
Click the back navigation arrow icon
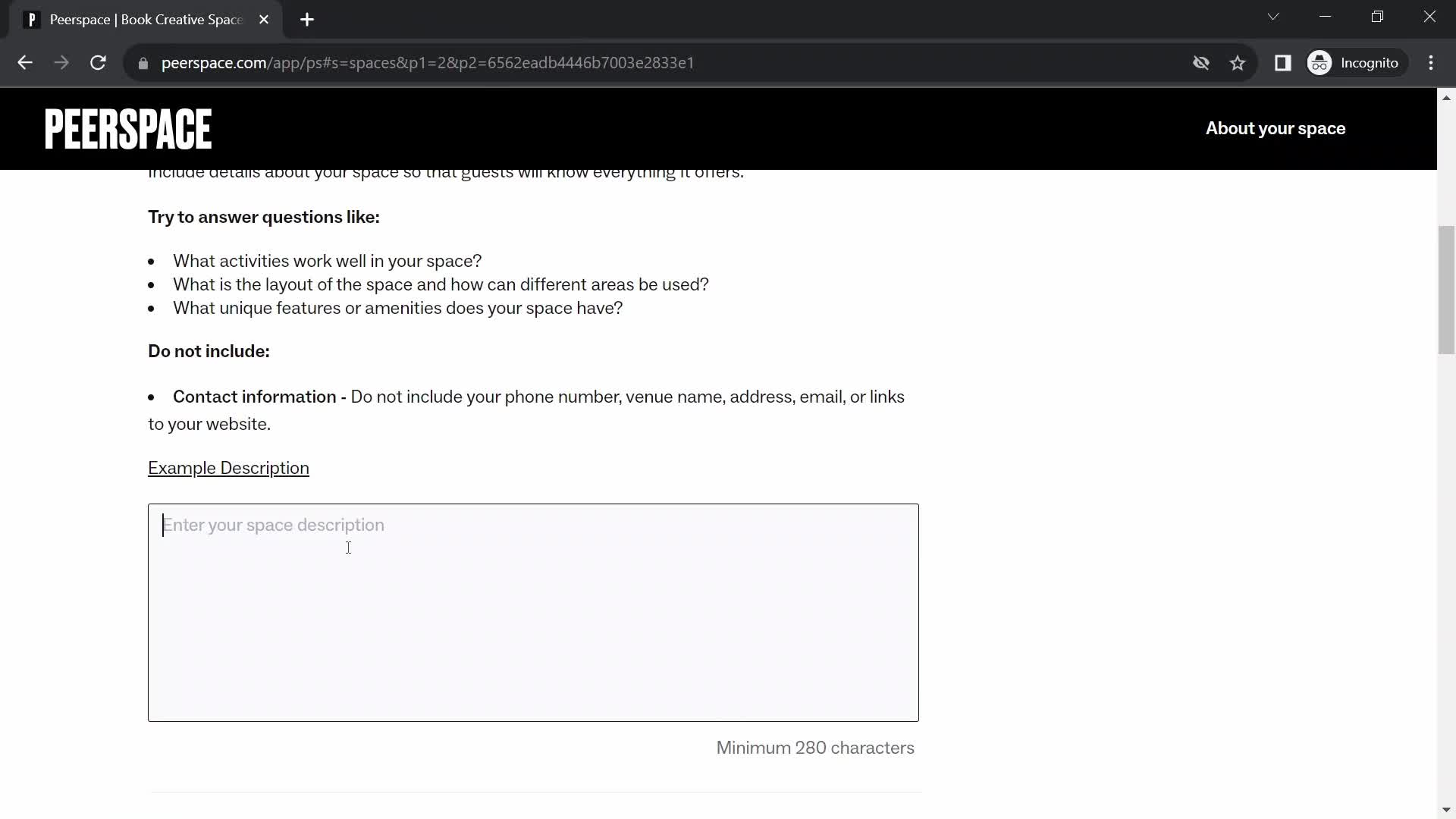[x=24, y=62]
